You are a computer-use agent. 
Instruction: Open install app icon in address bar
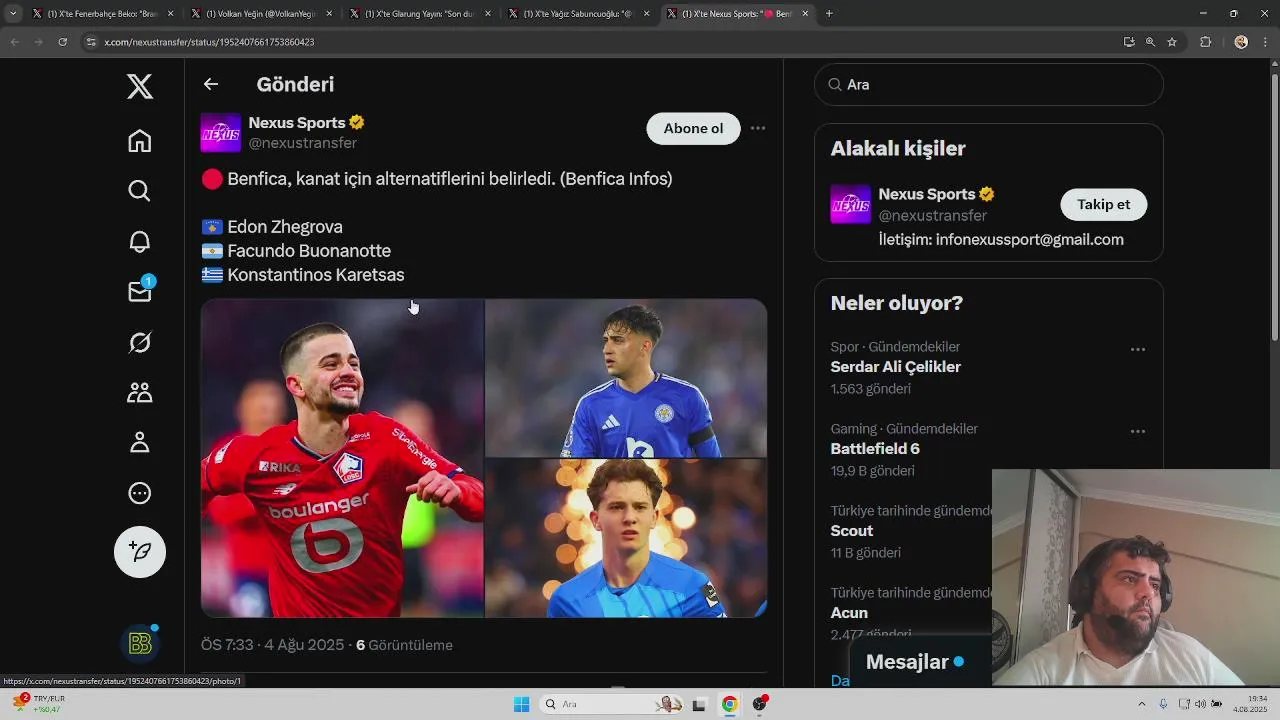tap(1129, 42)
